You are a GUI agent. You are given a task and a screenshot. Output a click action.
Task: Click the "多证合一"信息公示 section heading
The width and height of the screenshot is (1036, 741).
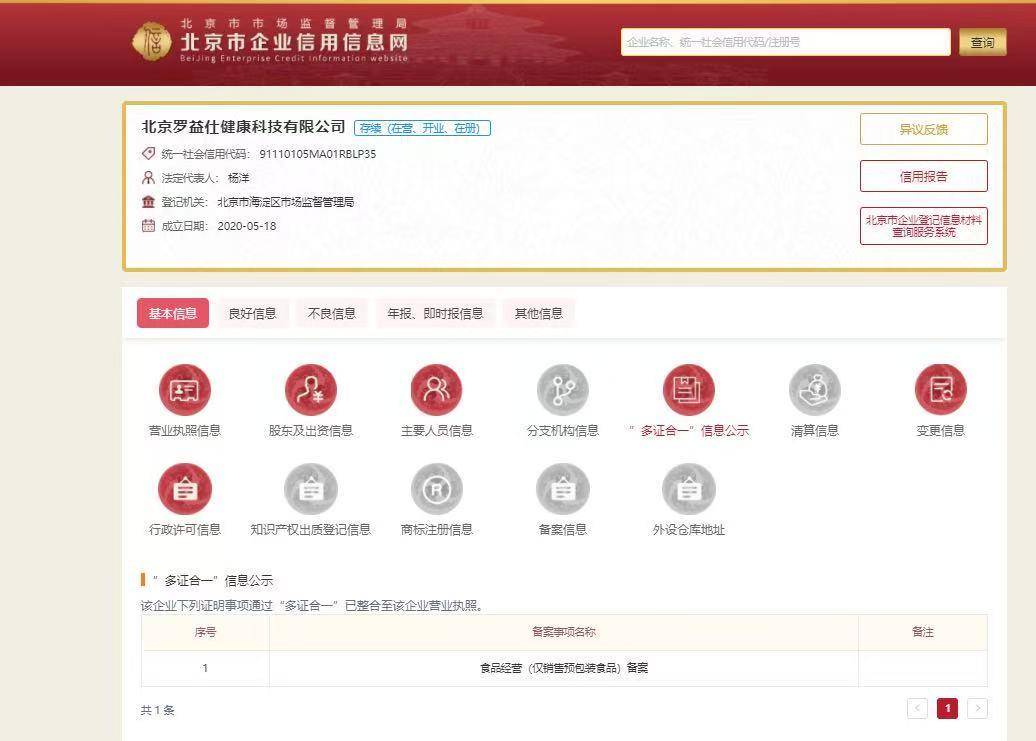[211, 581]
